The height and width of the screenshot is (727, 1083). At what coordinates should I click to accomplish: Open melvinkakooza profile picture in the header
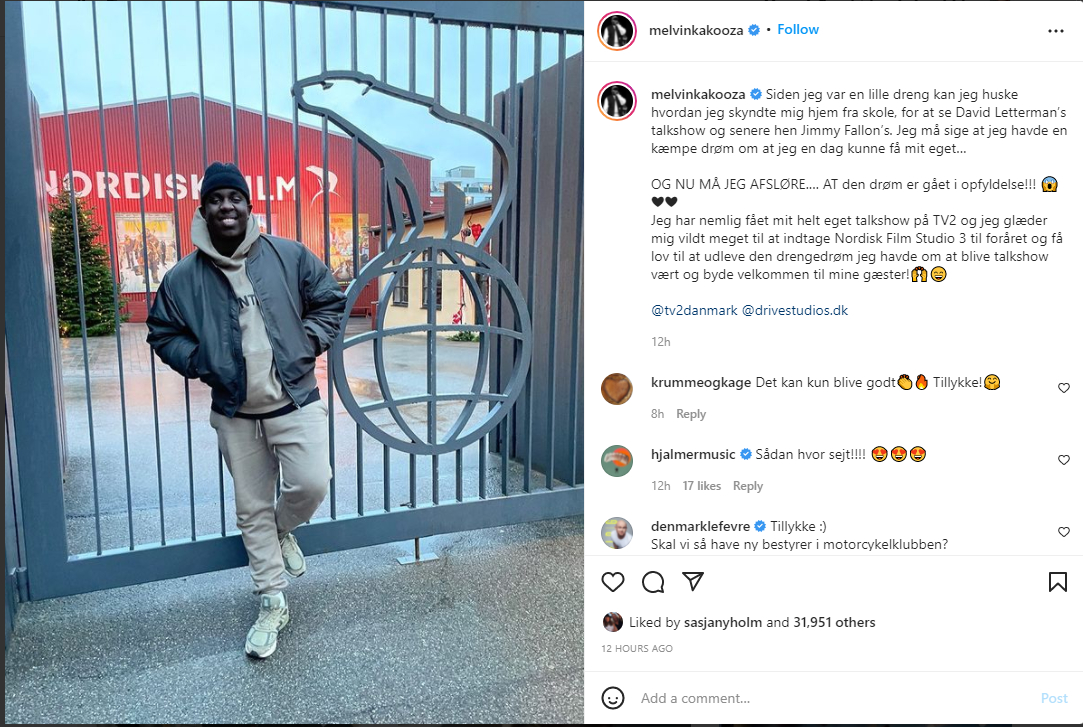617,31
